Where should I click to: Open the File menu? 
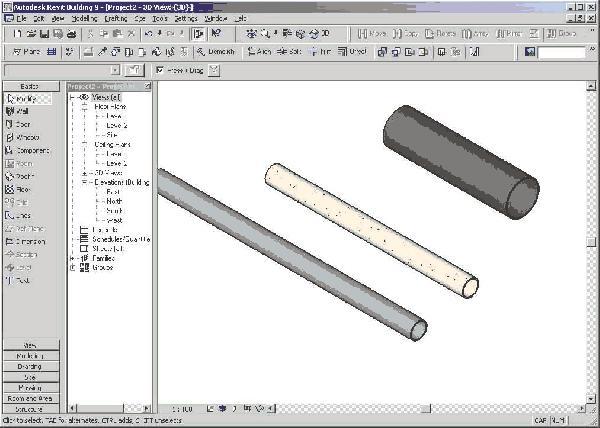click(x=21, y=18)
